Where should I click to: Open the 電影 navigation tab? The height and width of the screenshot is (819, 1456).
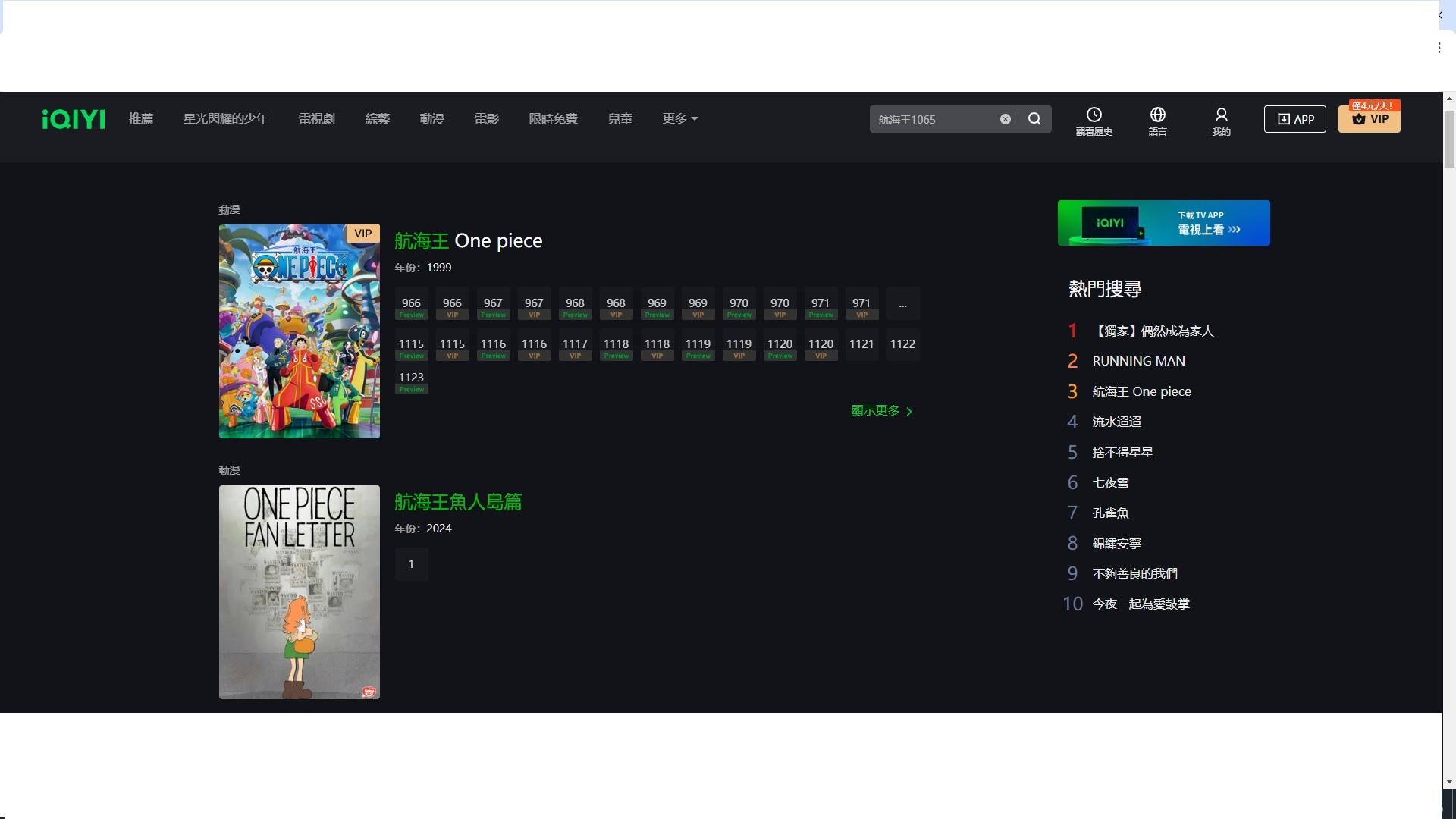tap(487, 119)
